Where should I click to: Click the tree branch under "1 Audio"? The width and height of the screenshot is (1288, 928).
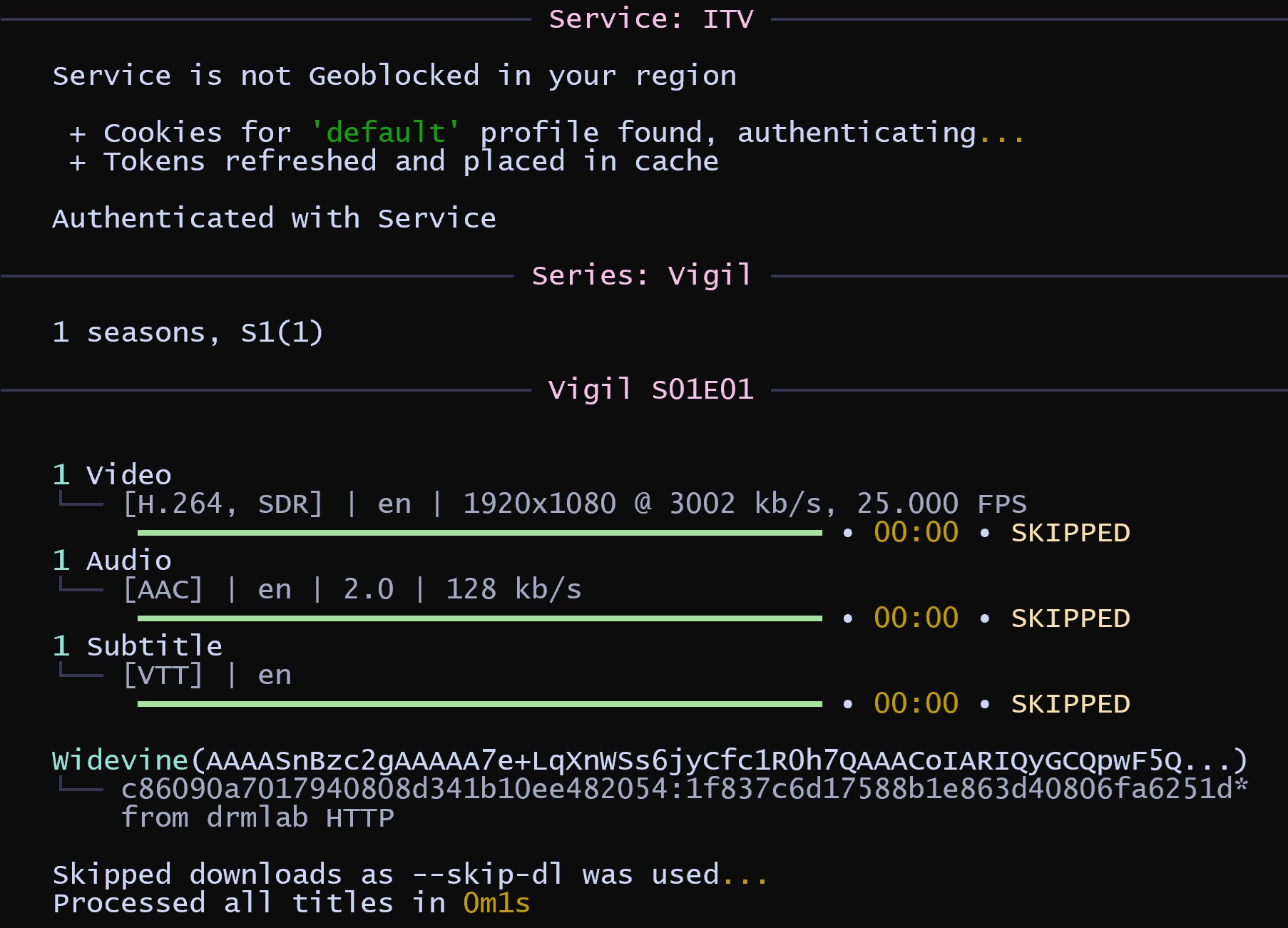click(80, 588)
